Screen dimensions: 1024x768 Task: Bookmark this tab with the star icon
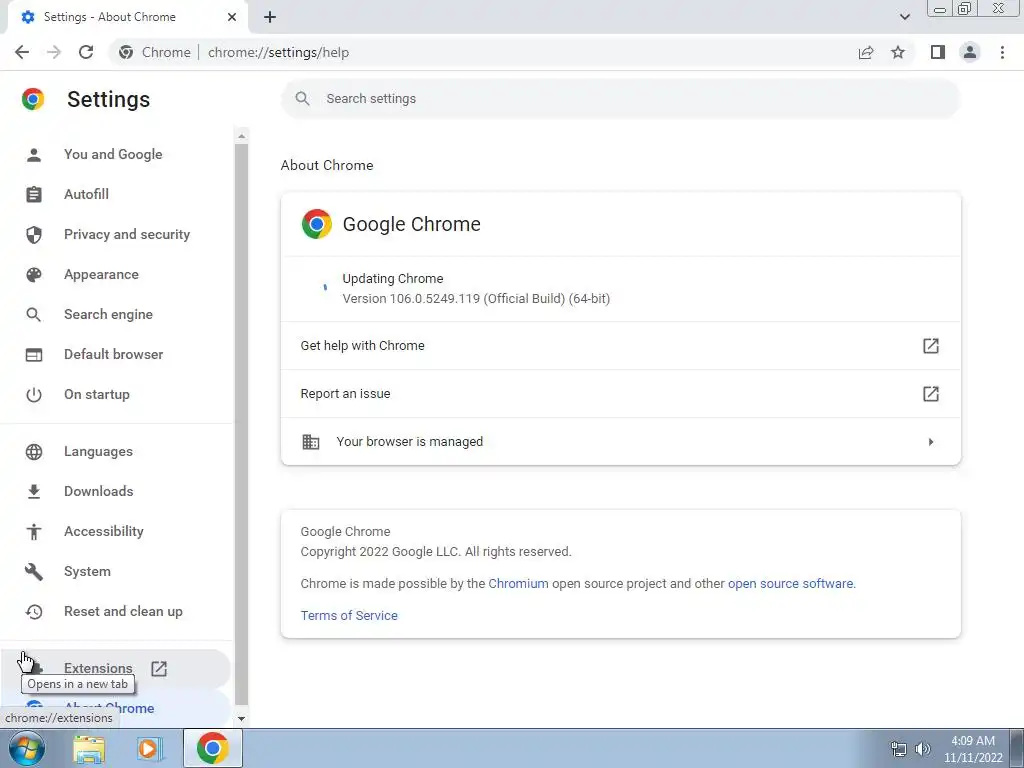(898, 52)
